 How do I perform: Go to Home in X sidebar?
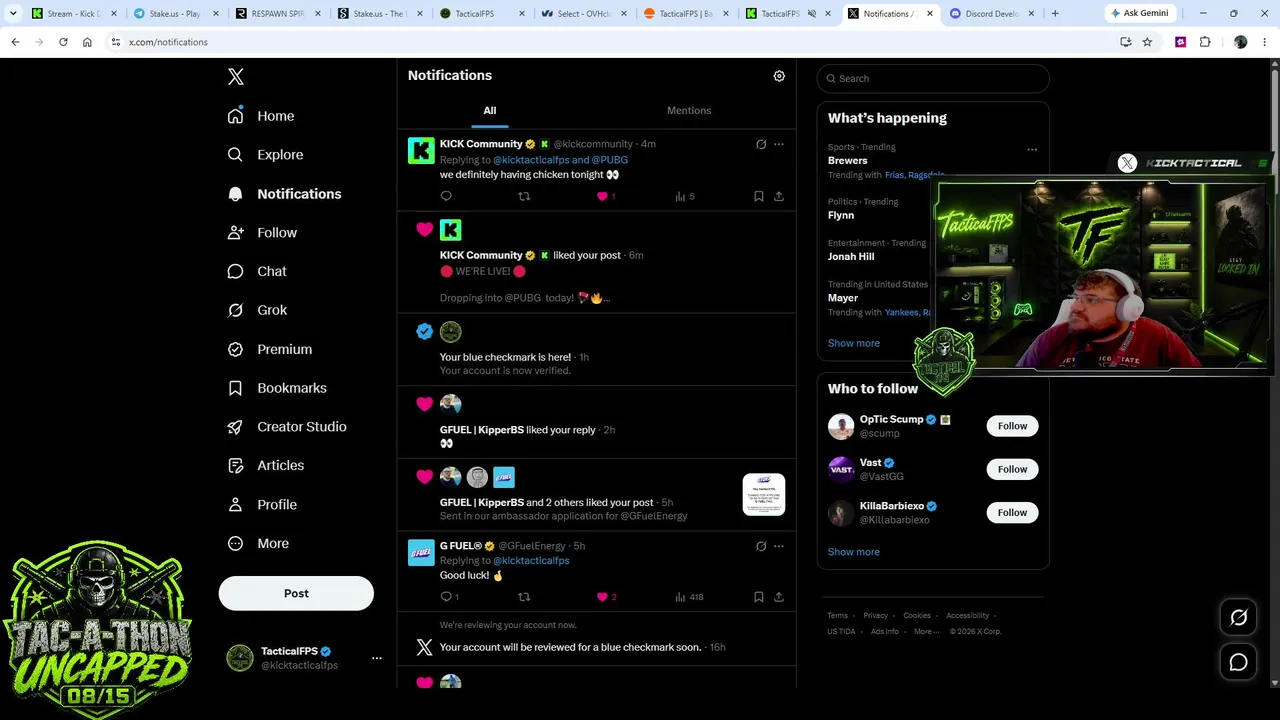(x=262, y=116)
